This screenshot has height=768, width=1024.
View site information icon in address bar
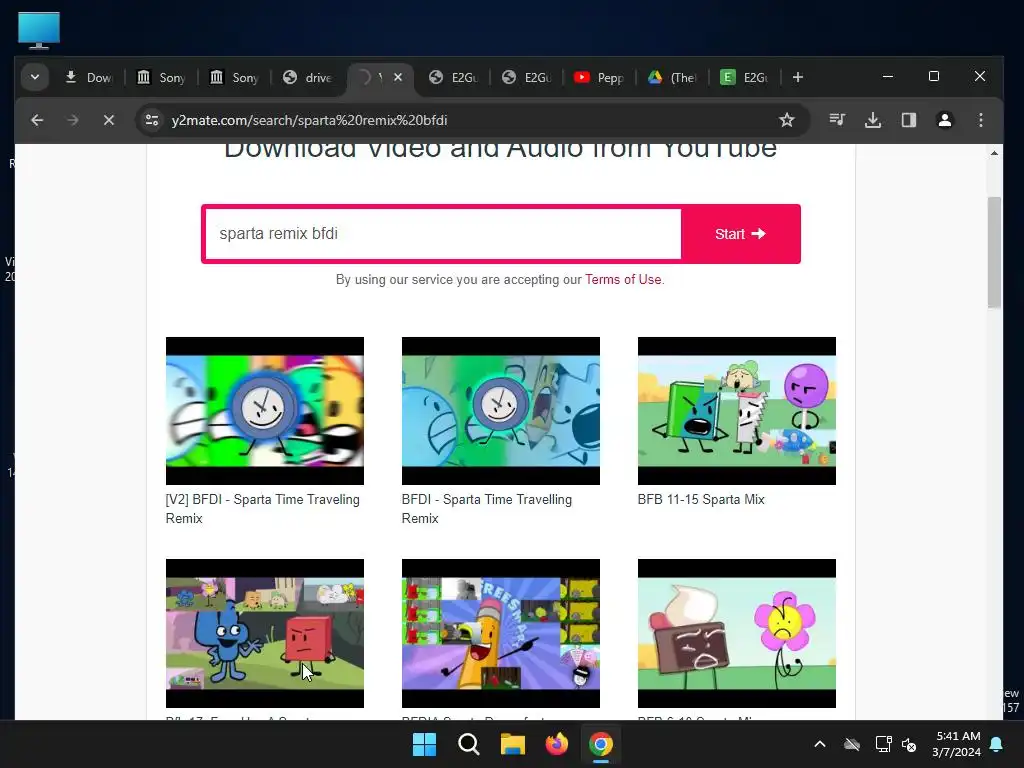[x=152, y=120]
